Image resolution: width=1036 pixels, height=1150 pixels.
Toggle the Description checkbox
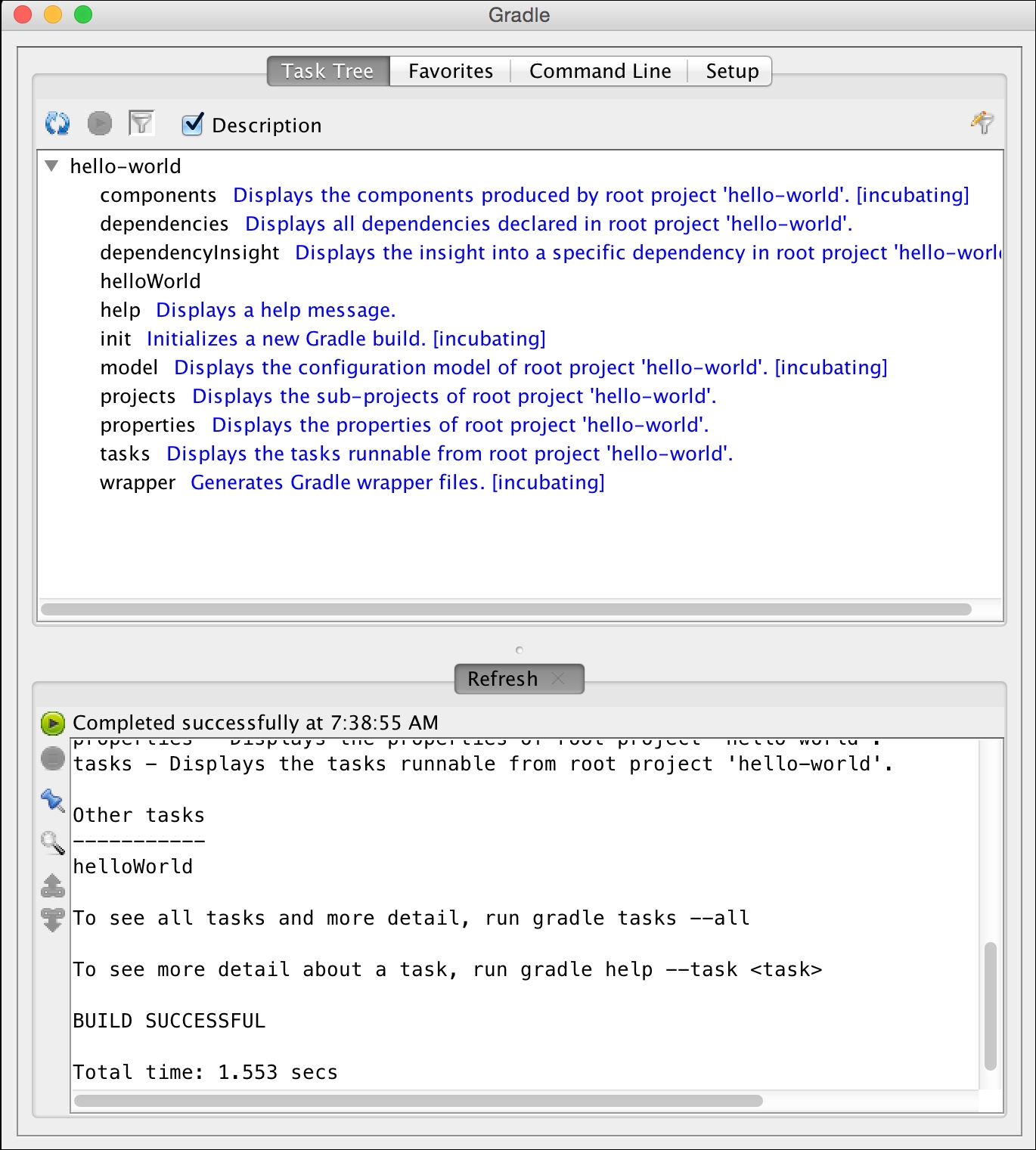coord(193,124)
